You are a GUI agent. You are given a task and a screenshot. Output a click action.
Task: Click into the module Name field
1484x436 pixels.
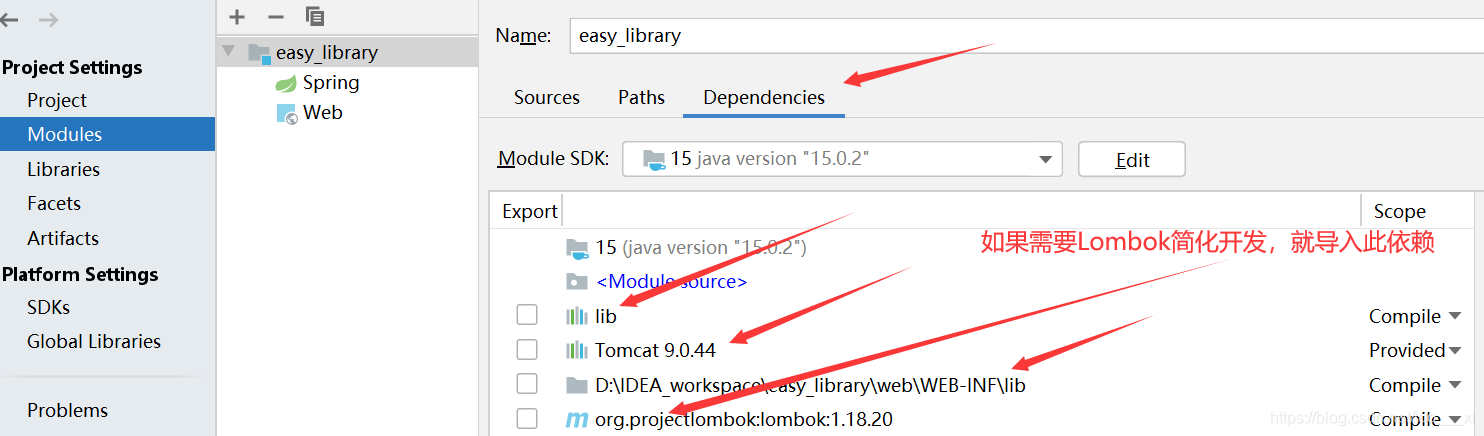point(1026,35)
